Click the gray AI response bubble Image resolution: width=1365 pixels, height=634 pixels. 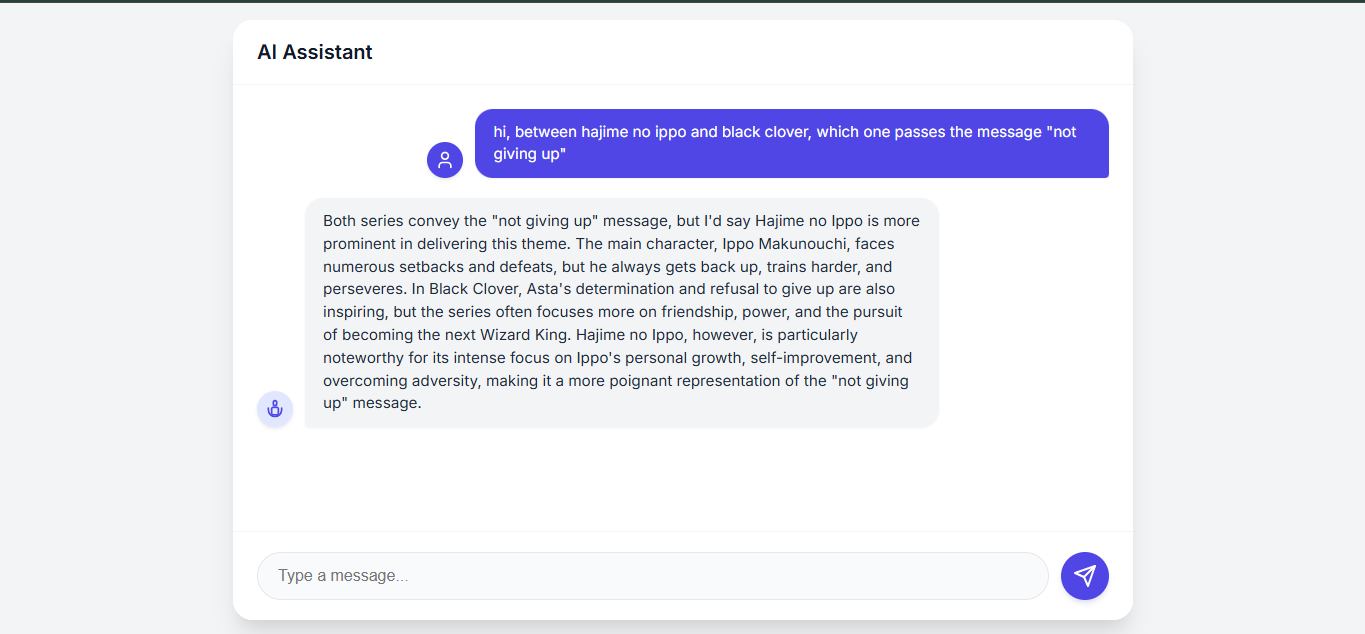click(620, 310)
